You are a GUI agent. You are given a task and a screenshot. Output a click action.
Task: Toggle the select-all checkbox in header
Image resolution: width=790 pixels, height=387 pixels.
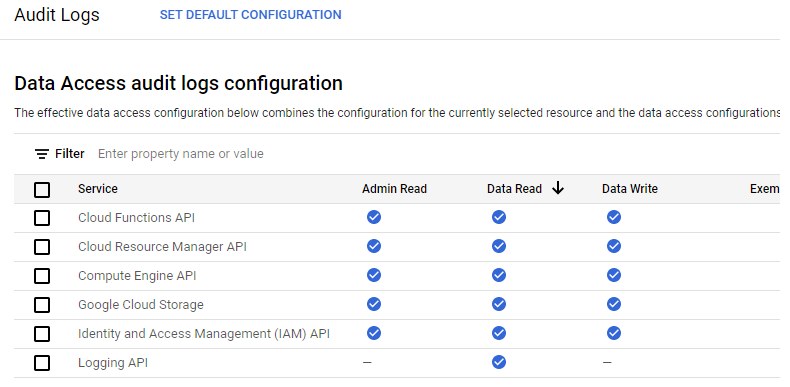click(x=42, y=189)
